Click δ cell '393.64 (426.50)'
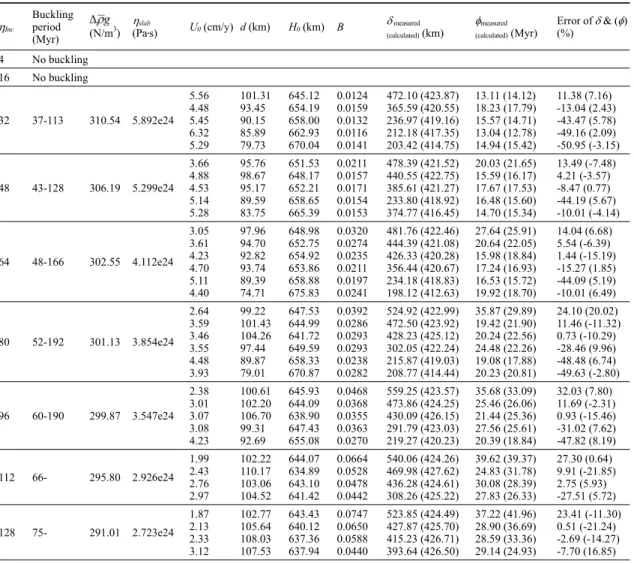634x563 pixels. click(423, 551)
